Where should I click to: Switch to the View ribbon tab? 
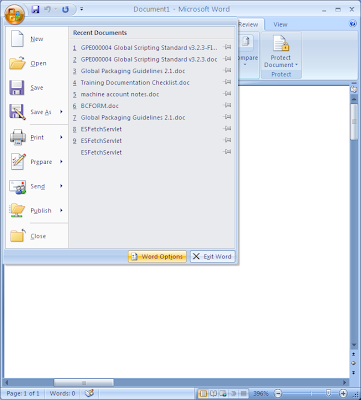click(280, 25)
